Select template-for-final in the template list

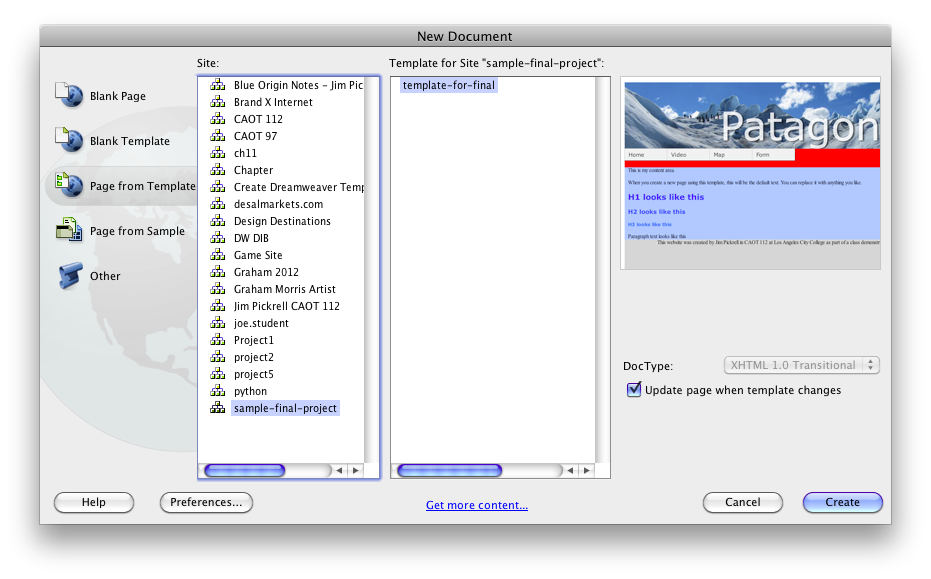click(x=449, y=86)
